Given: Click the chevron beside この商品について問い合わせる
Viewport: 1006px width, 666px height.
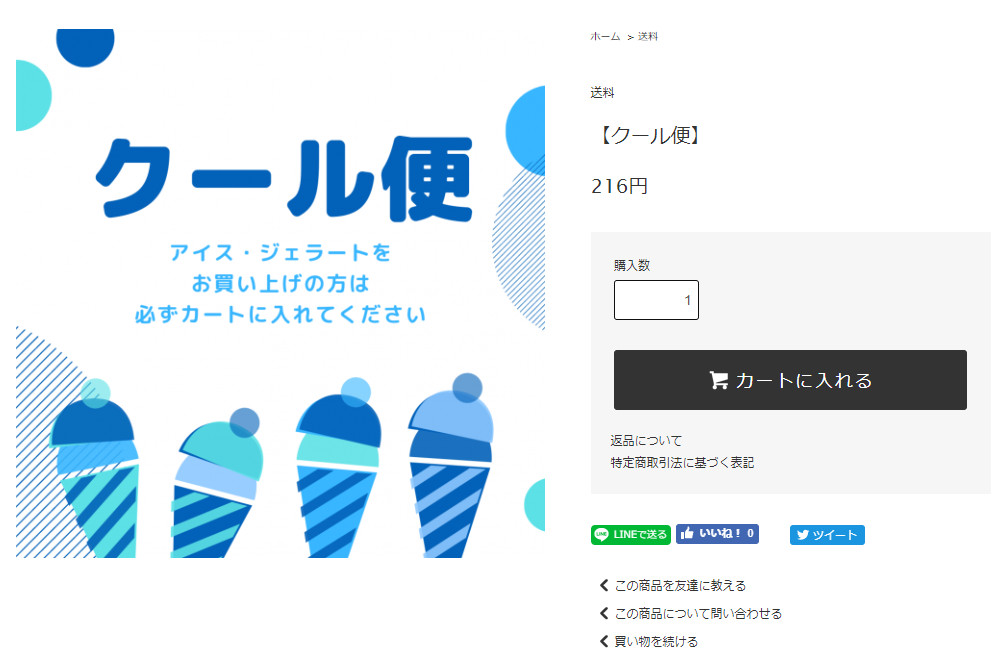Looking at the screenshot, I should 604,613.
